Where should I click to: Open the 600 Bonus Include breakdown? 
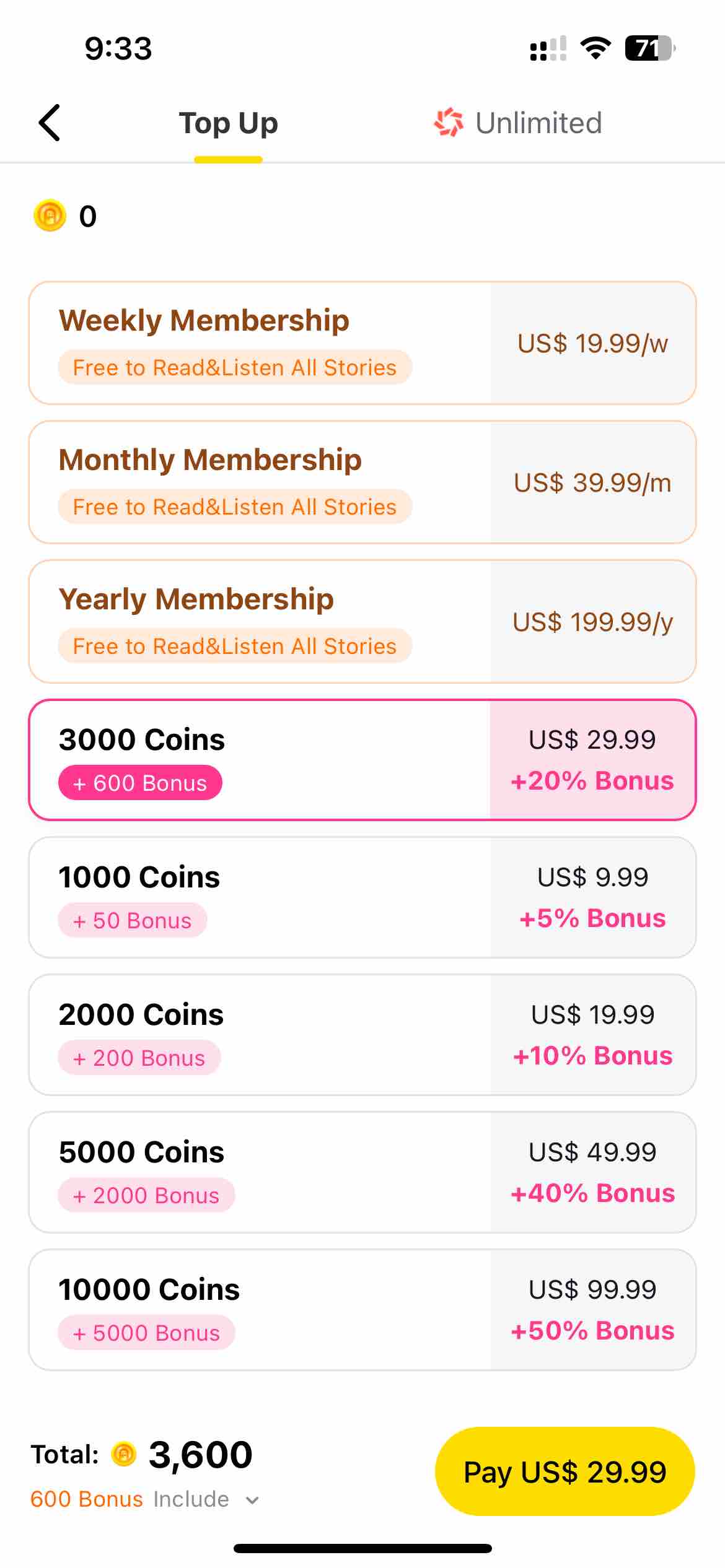pos(130,1499)
